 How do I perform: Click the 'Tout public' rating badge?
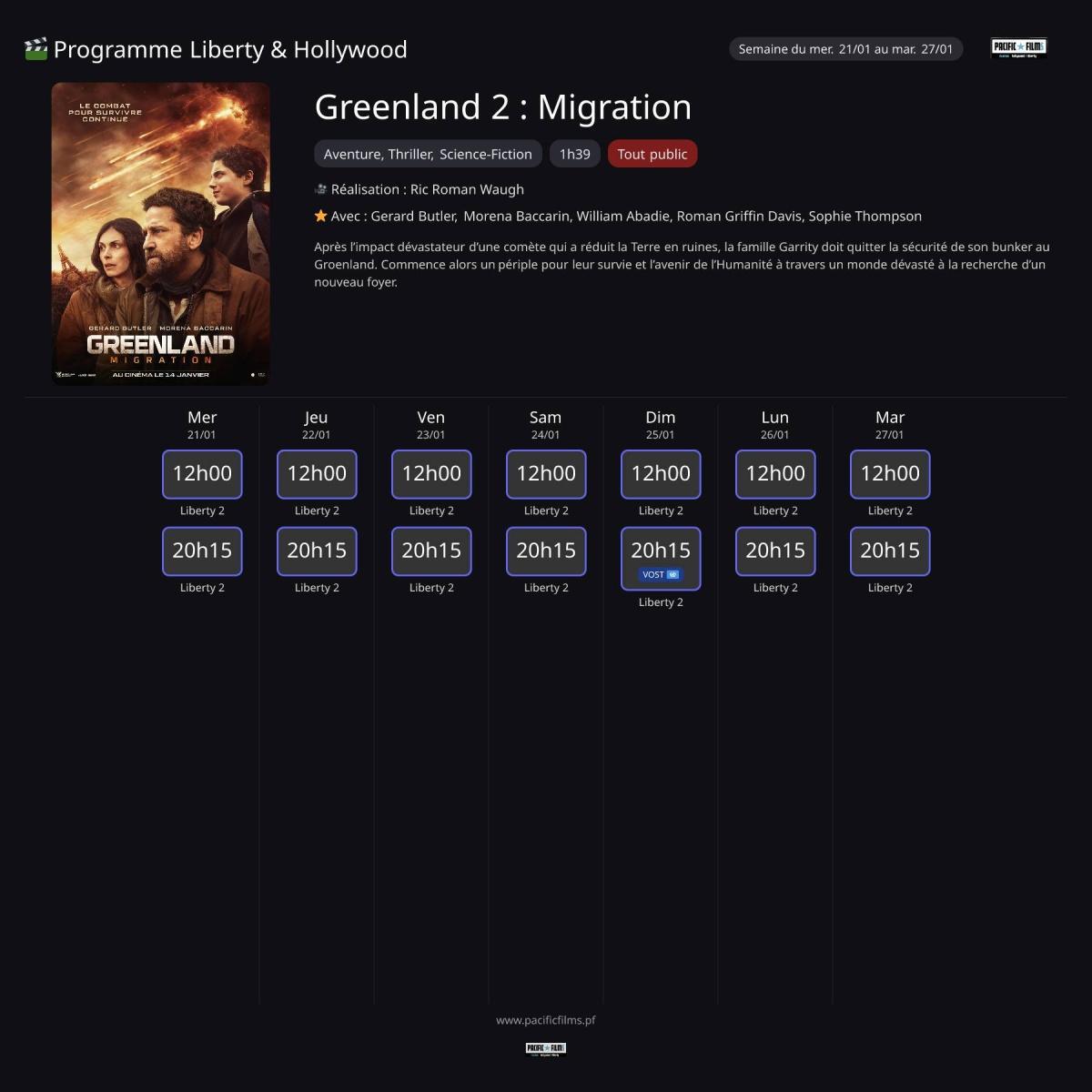652,154
